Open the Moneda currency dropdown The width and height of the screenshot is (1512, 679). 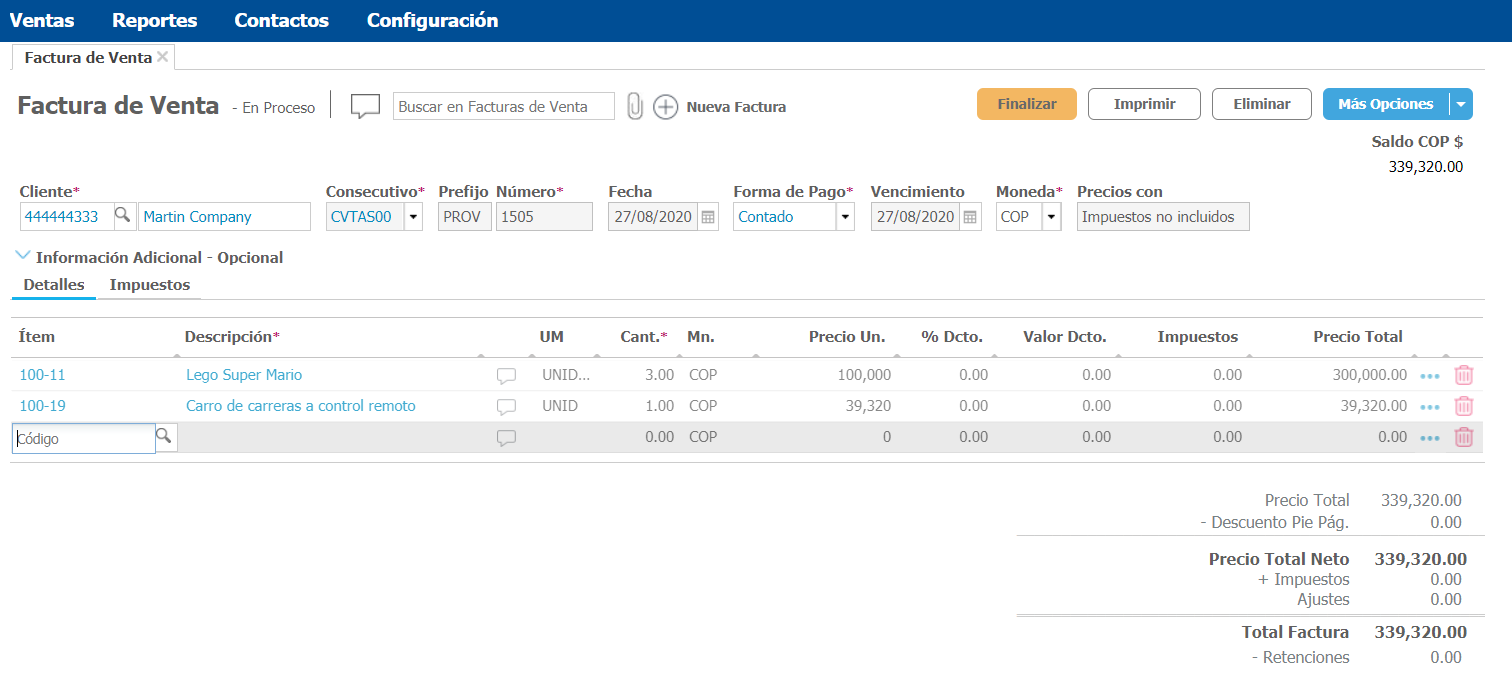coord(1051,217)
